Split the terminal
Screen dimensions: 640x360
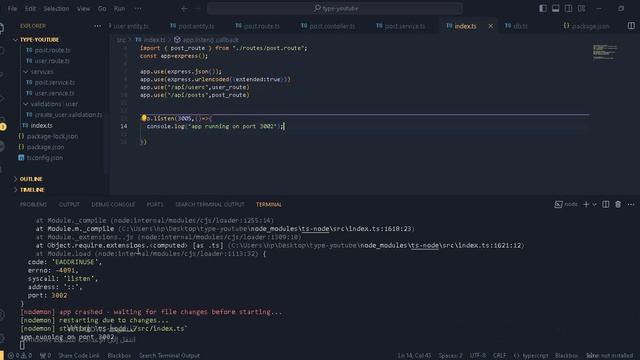[x=606, y=204]
